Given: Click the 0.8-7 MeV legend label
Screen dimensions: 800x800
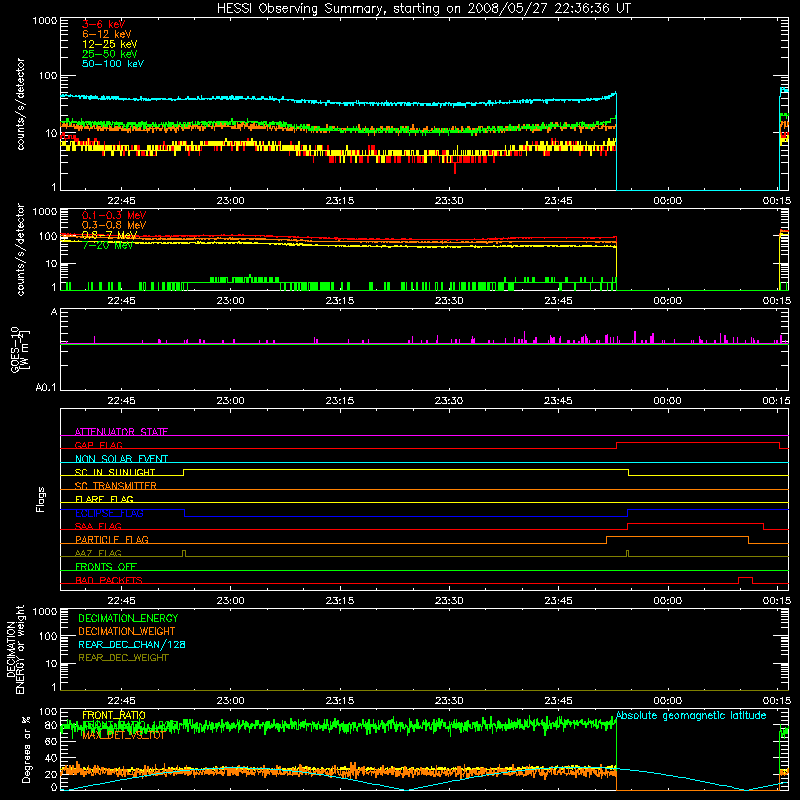Looking at the screenshot, I should click(110, 235).
